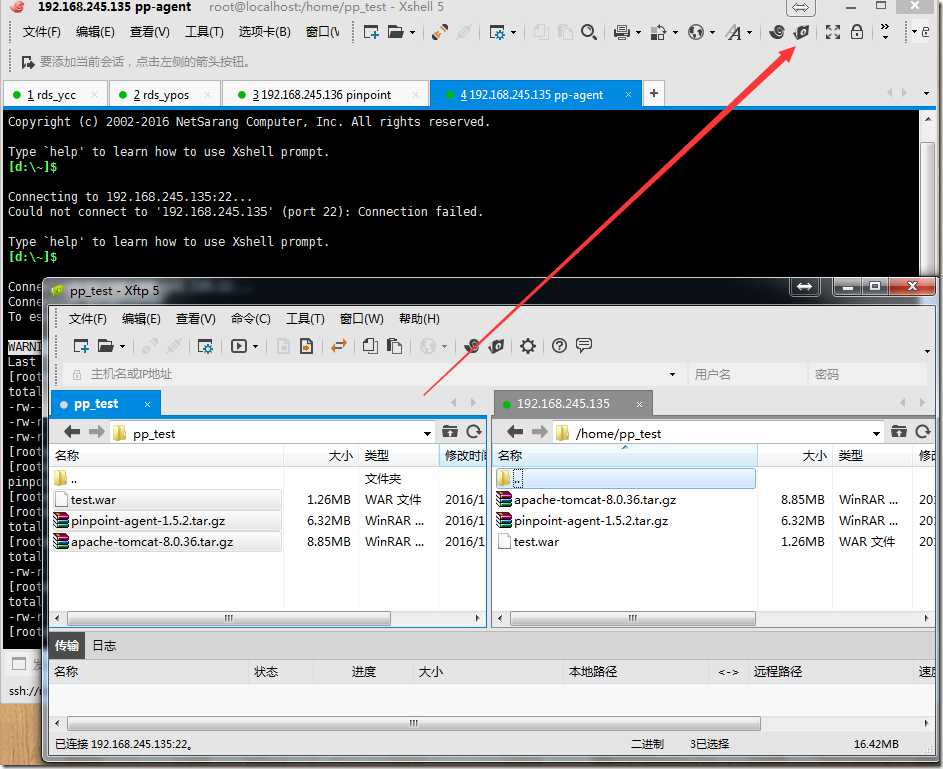Switch to the Log (日志) tab in Xftp
This screenshot has height=769, width=943.
click(104, 646)
